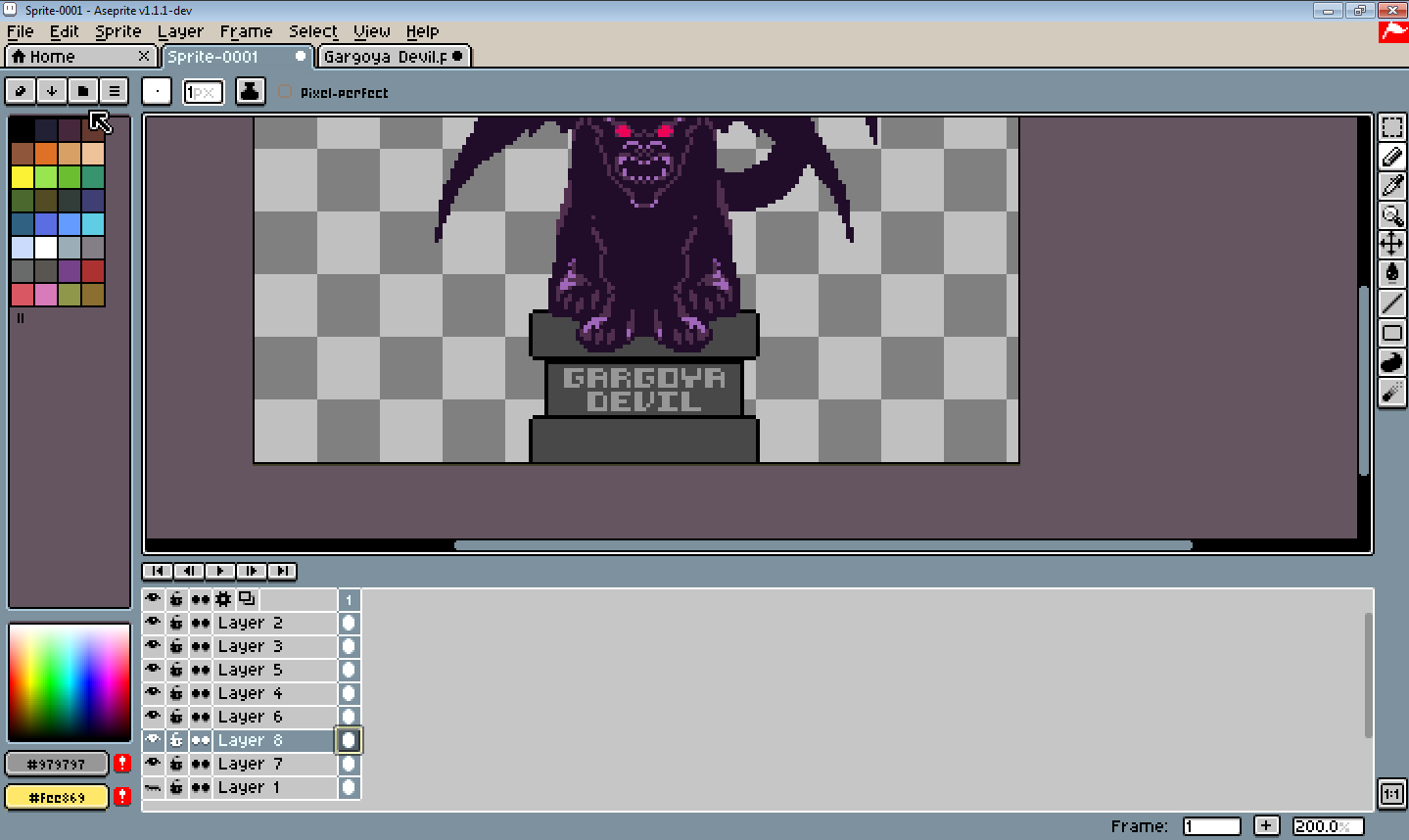This screenshot has height=840, width=1409.
Task: Open the File menu
Action: click(x=20, y=31)
